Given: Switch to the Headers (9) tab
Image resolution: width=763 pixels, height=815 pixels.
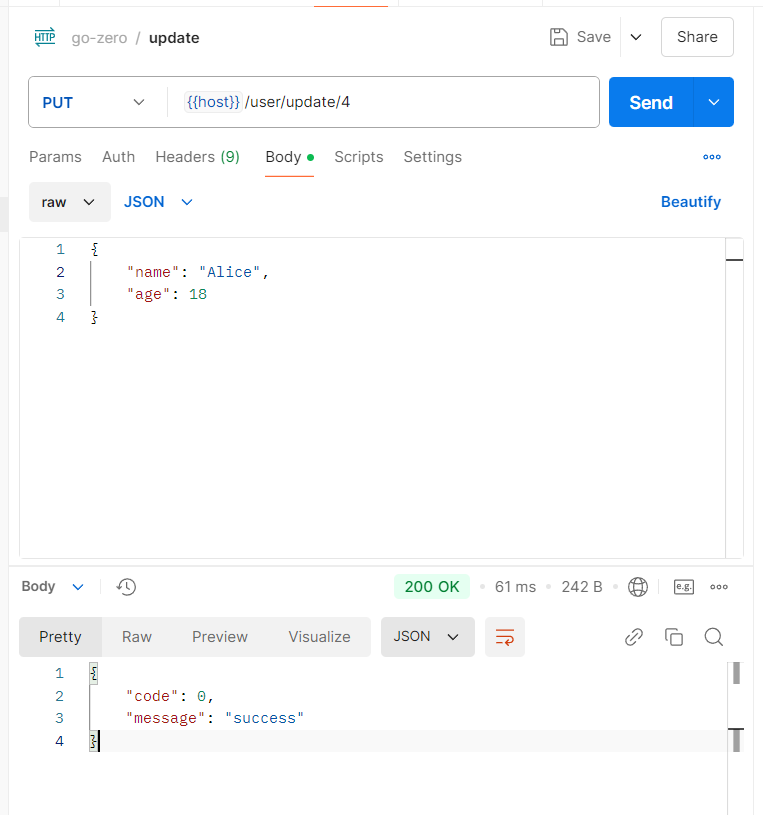Looking at the screenshot, I should pos(197,157).
